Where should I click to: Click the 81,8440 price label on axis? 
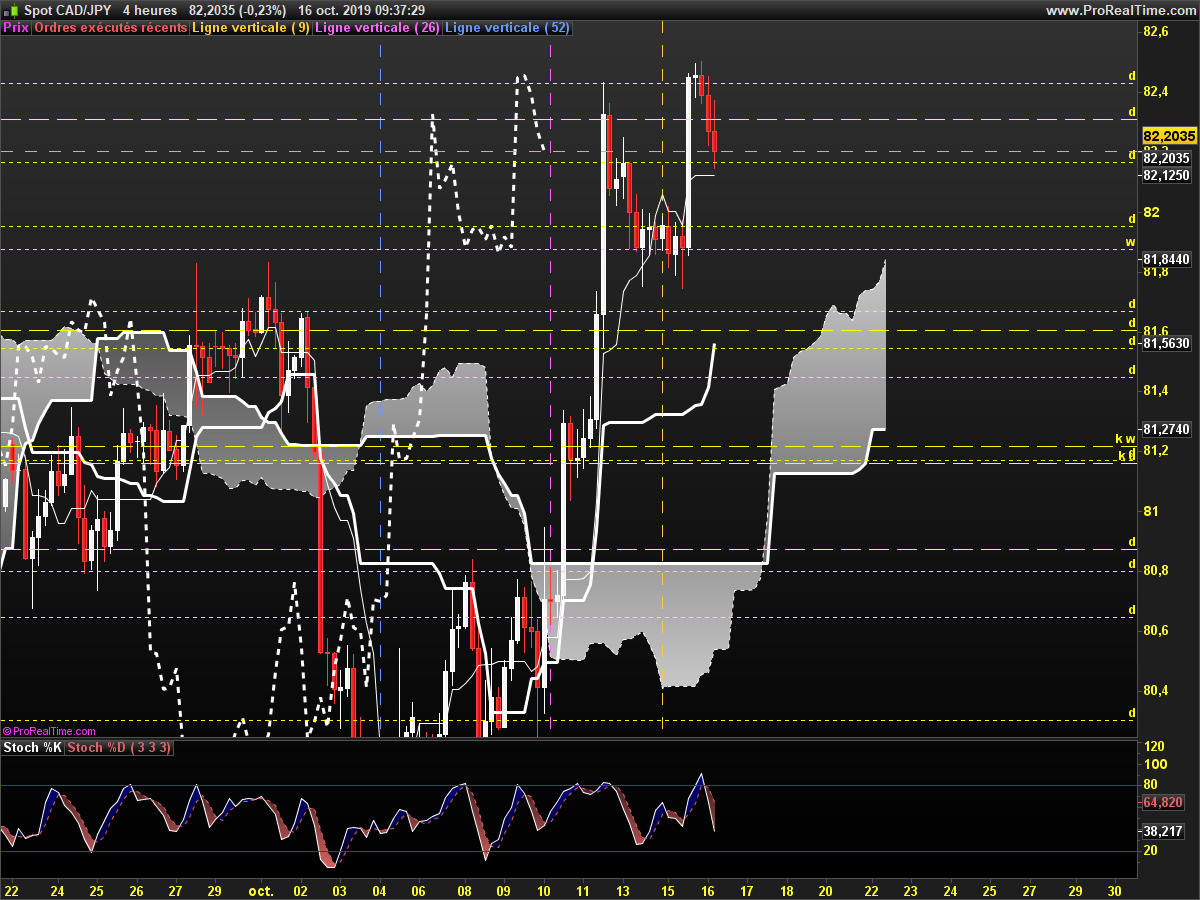[x=1166, y=259]
